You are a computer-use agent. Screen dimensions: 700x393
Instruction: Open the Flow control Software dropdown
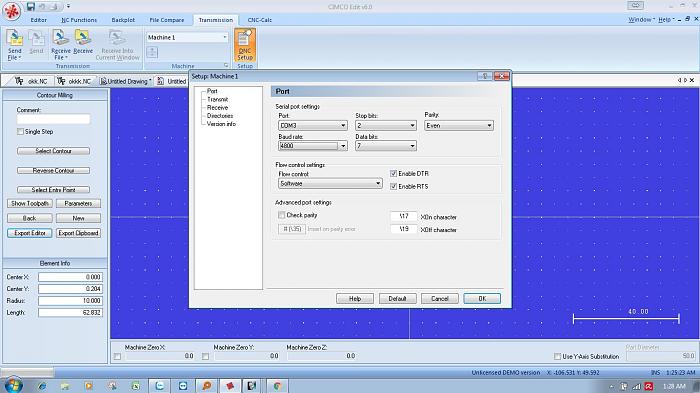330,184
